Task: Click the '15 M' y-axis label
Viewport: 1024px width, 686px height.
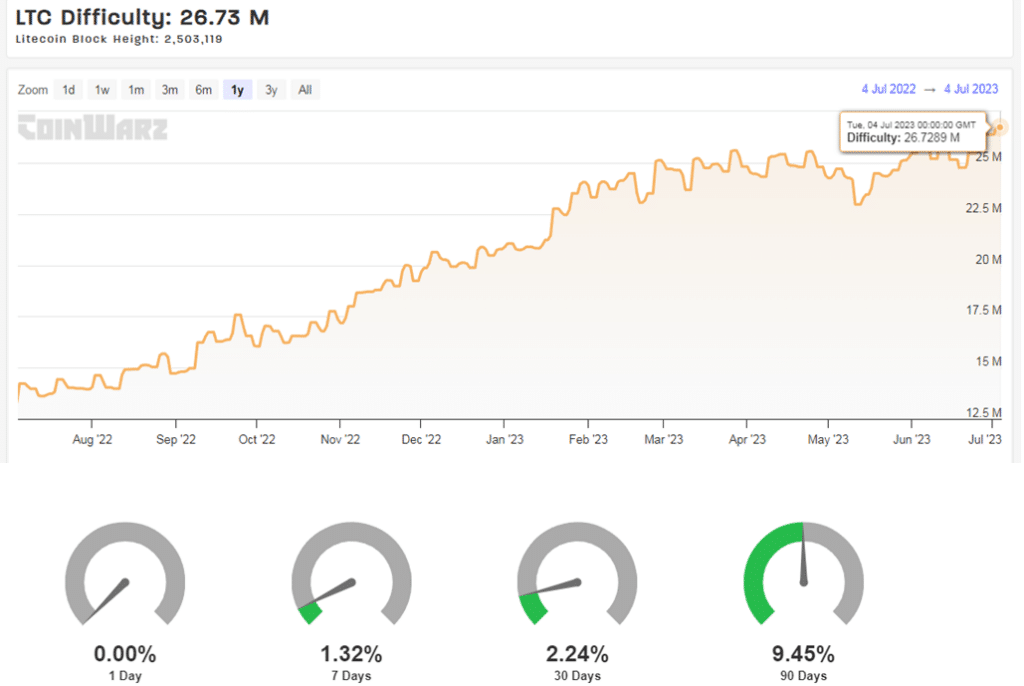Action: 989,362
